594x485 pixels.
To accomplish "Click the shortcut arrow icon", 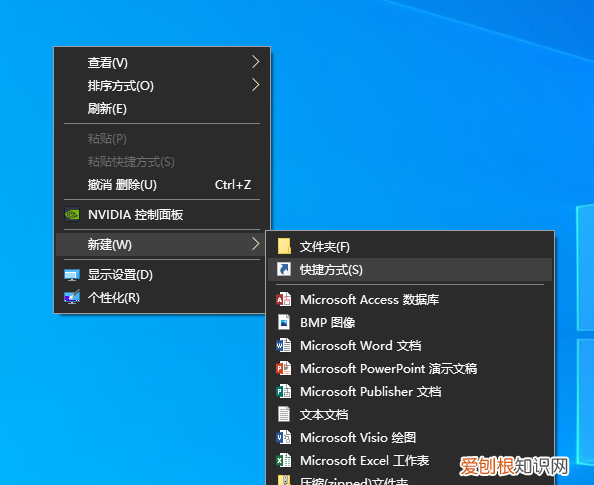I will 284,269.
